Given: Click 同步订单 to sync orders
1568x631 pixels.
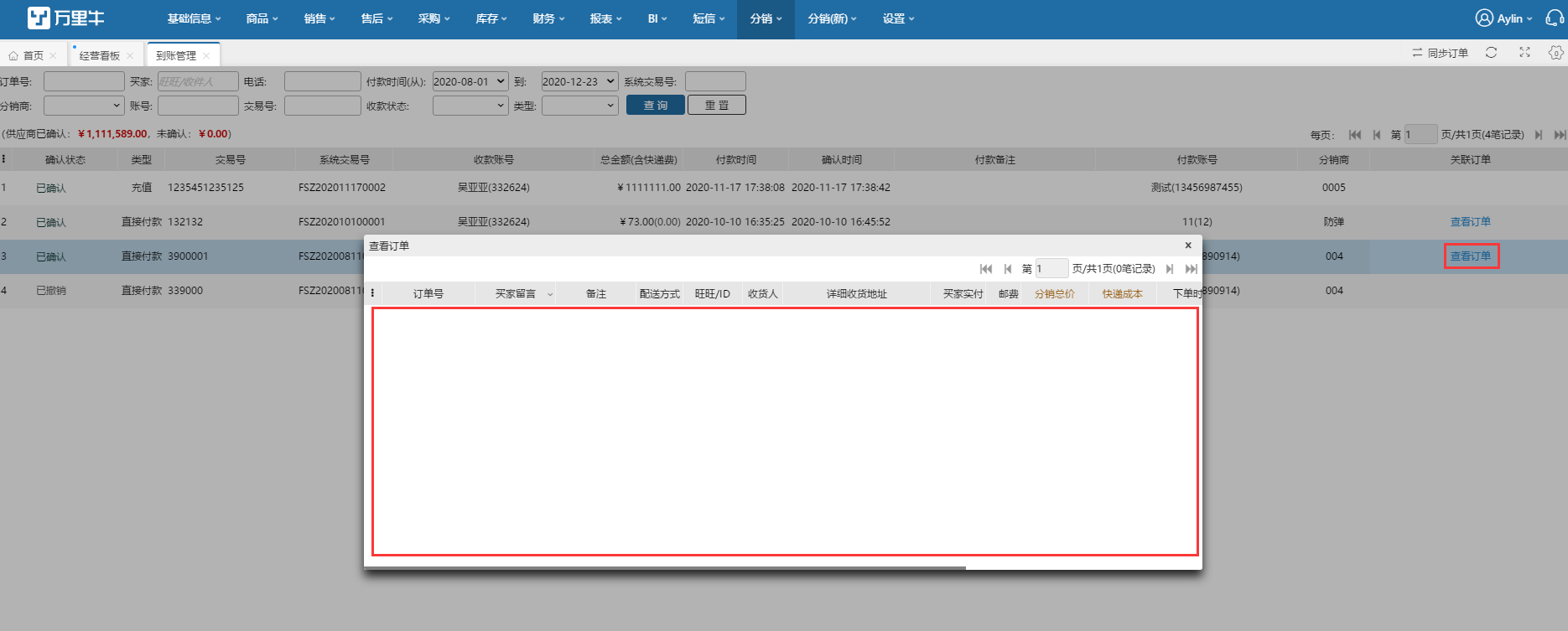Looking at the screenshot, I should point(1440,53).
